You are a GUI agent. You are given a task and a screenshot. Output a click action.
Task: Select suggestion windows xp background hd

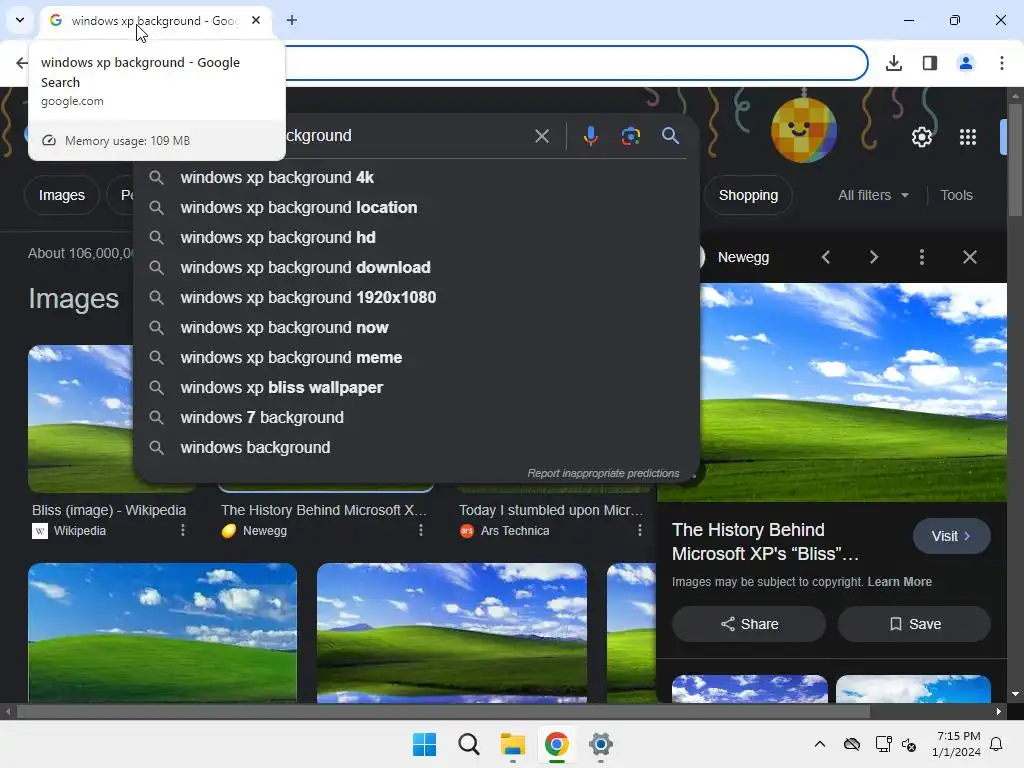pos(416,238)
